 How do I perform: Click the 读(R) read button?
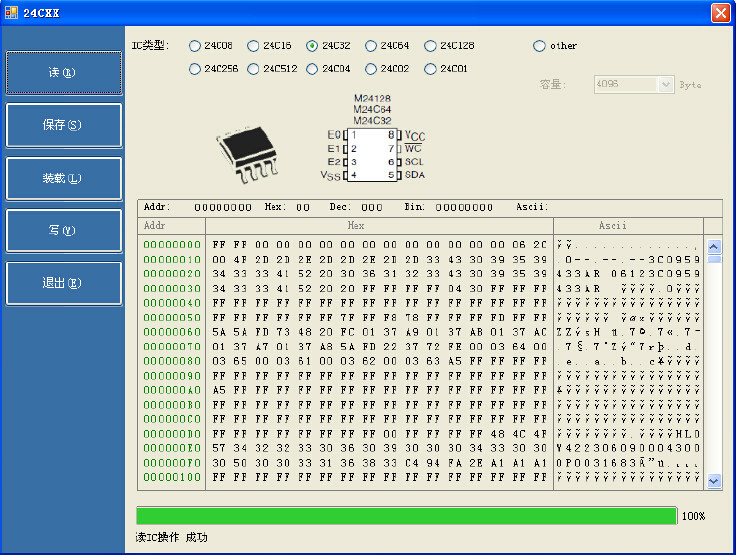click(x=64, y=73)
